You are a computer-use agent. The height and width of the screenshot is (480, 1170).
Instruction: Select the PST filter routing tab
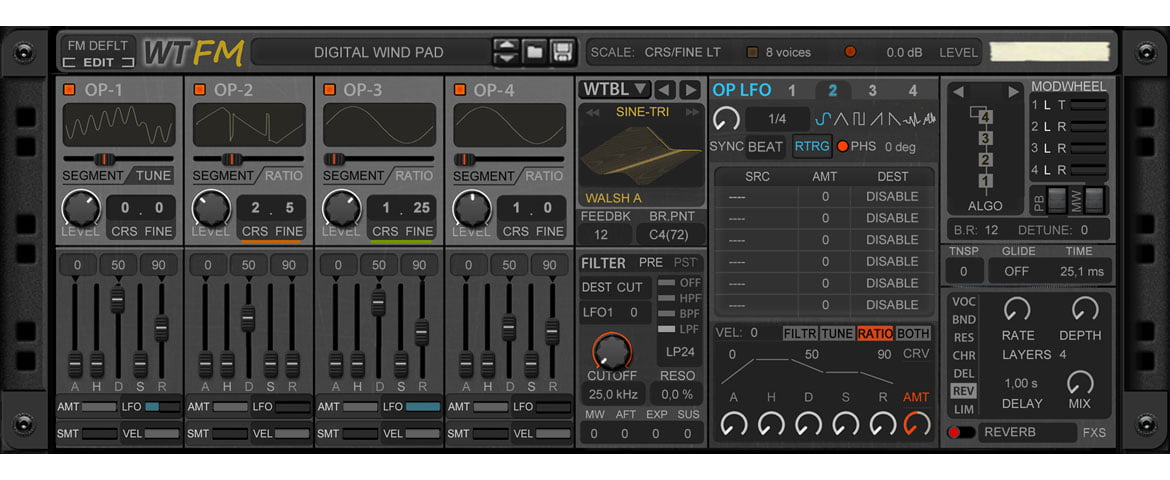point(686,263)
